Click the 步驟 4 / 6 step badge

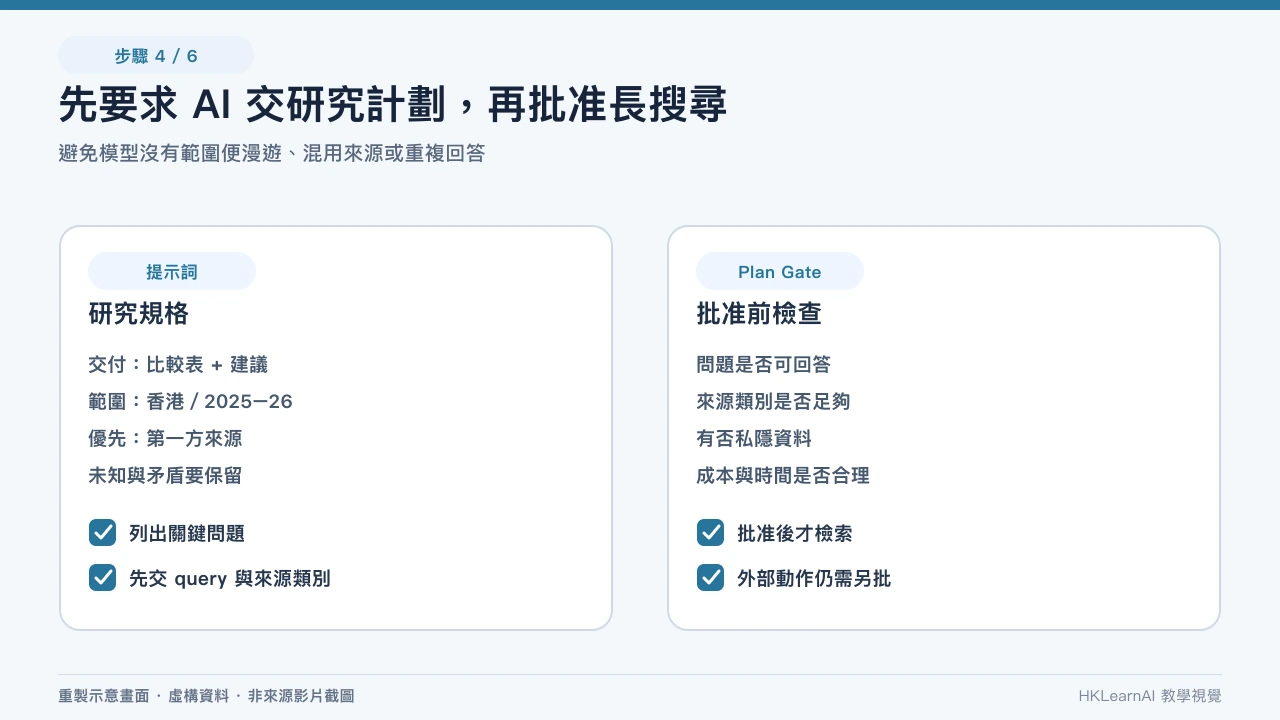(x=156, y=56)
